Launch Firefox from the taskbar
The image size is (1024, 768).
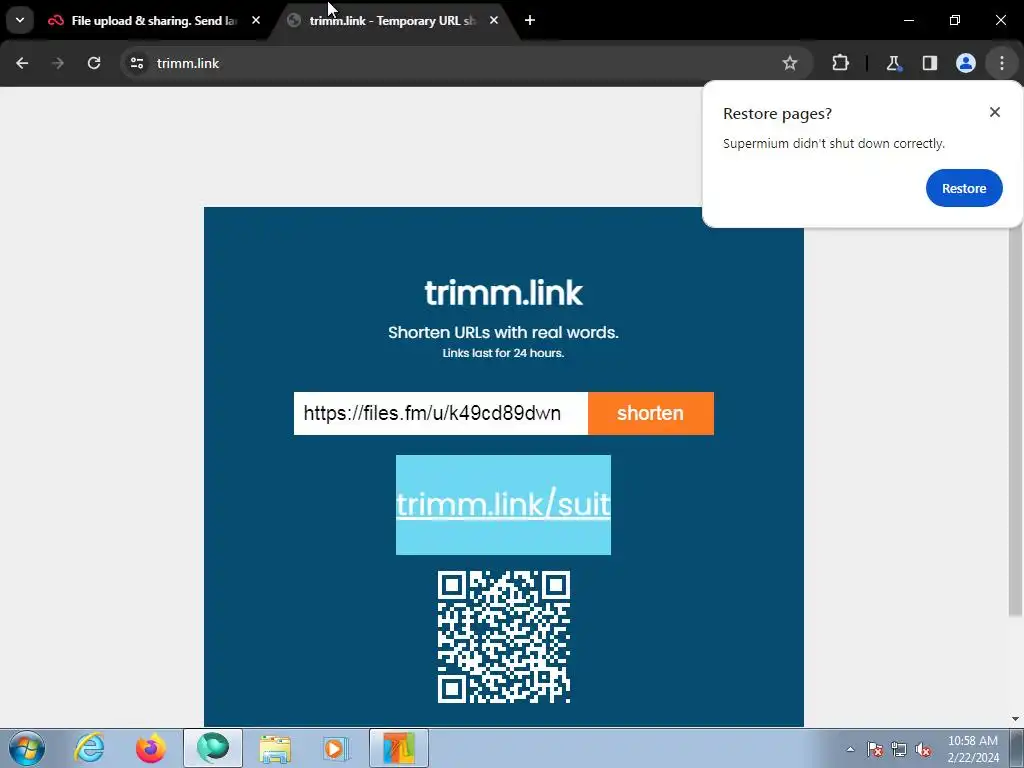point(151,748)
